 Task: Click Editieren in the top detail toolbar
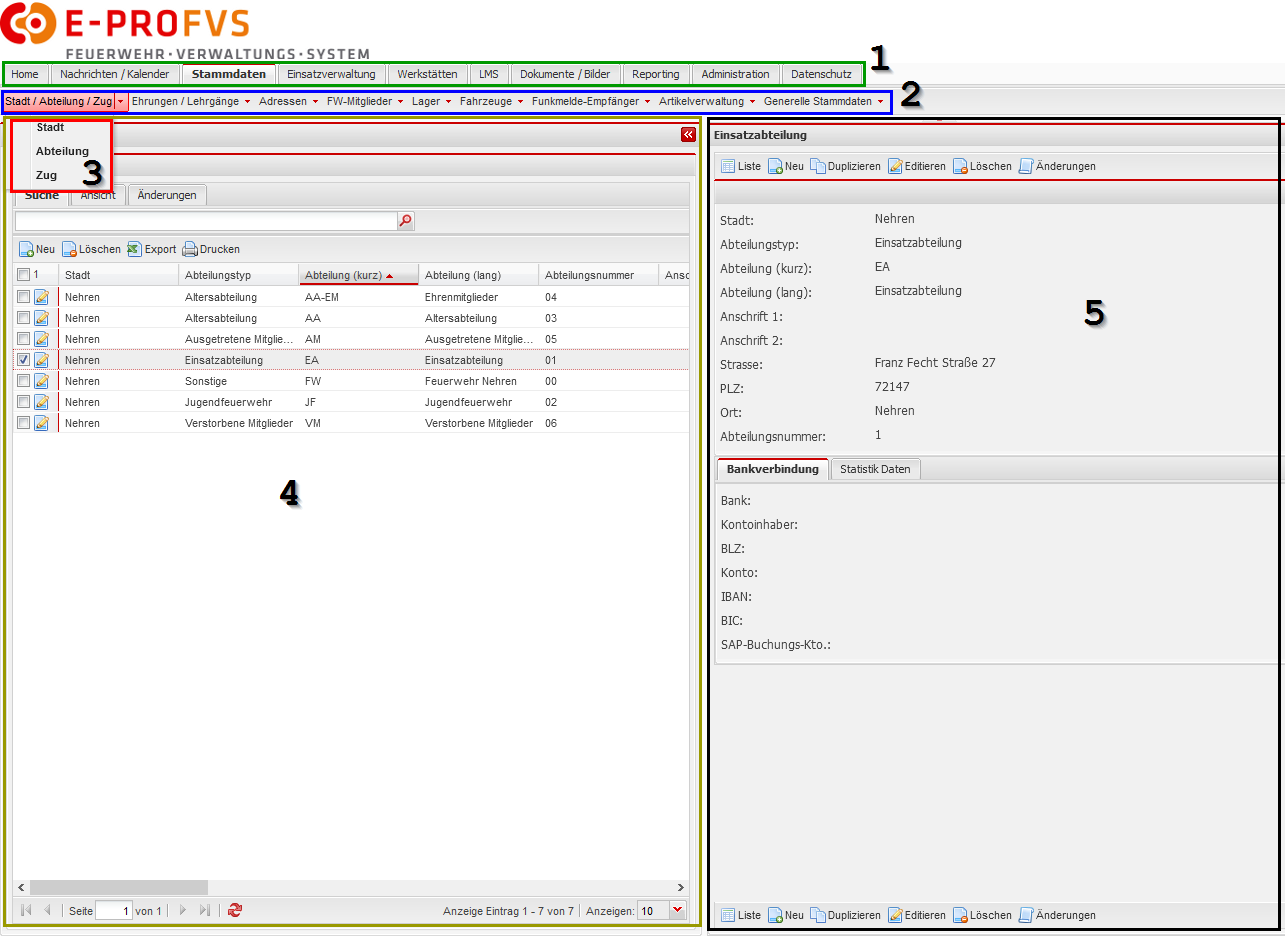[916, 166]
